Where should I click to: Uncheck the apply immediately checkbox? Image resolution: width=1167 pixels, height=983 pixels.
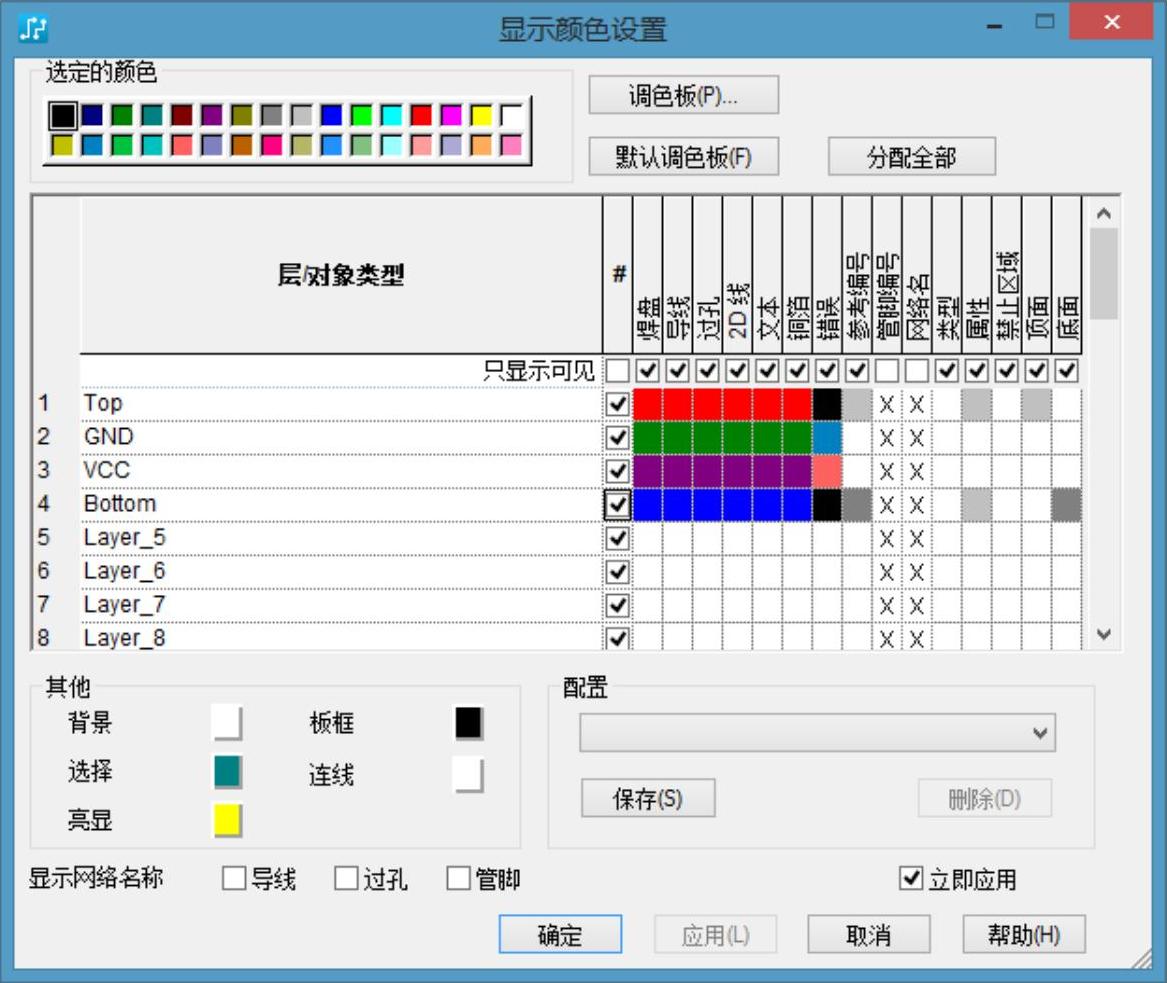tap(910, 879)
